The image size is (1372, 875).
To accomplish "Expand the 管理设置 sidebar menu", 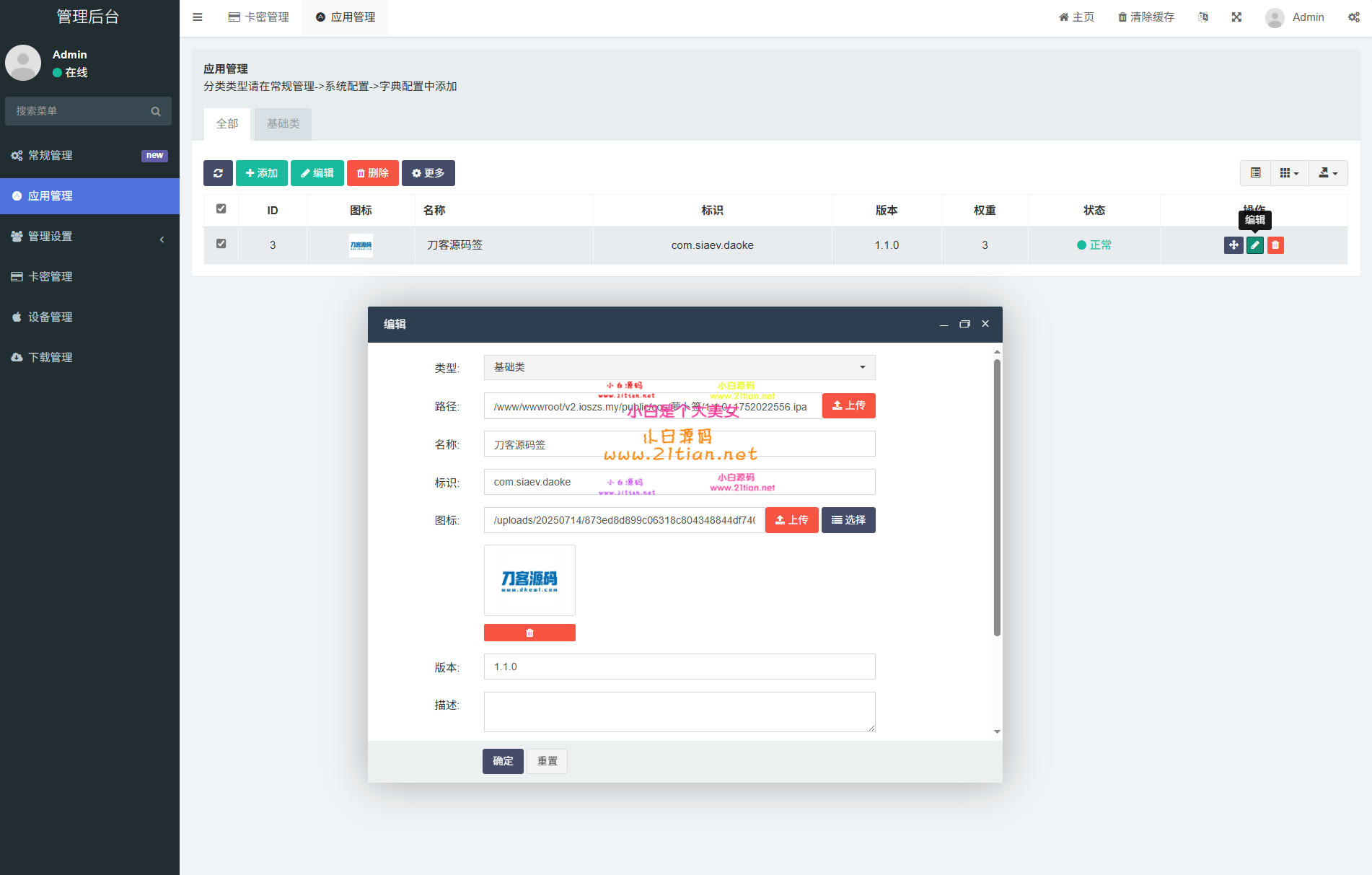I will click(x=89, y=237).
